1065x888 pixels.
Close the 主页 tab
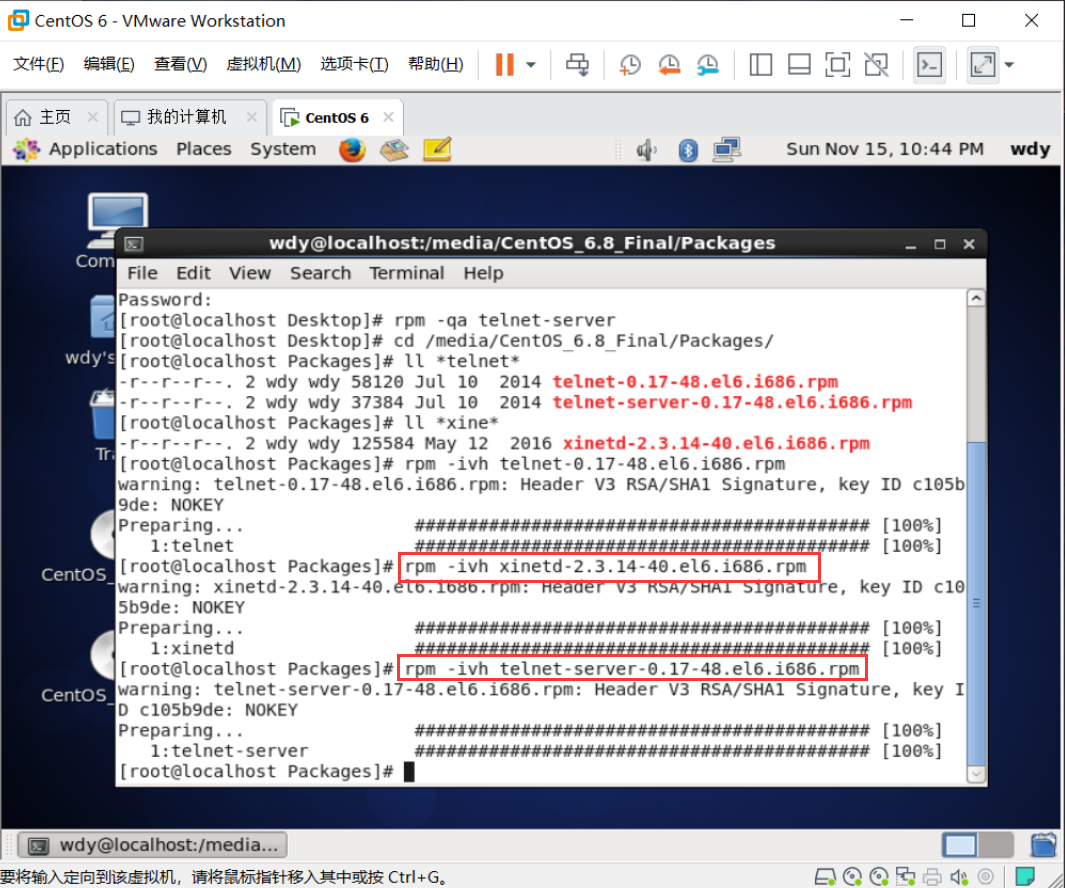[93, 117]
